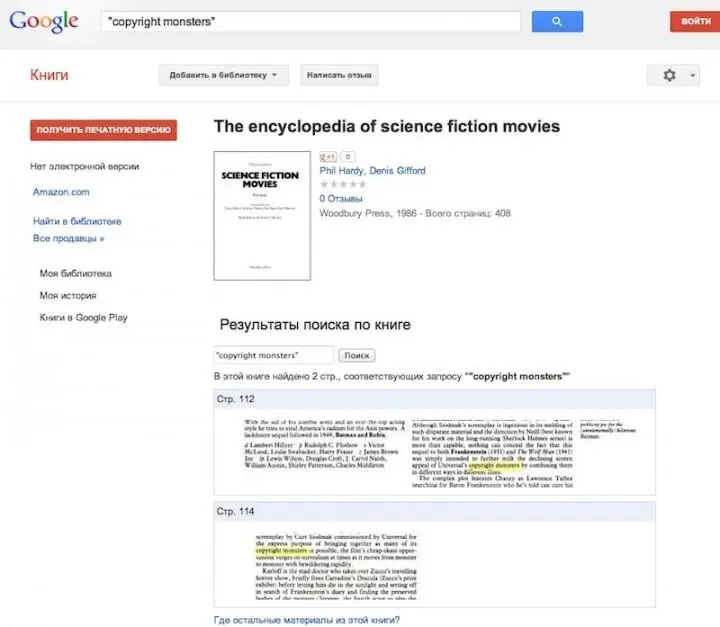Click the +1 count box showing 0

click(348, 157)
